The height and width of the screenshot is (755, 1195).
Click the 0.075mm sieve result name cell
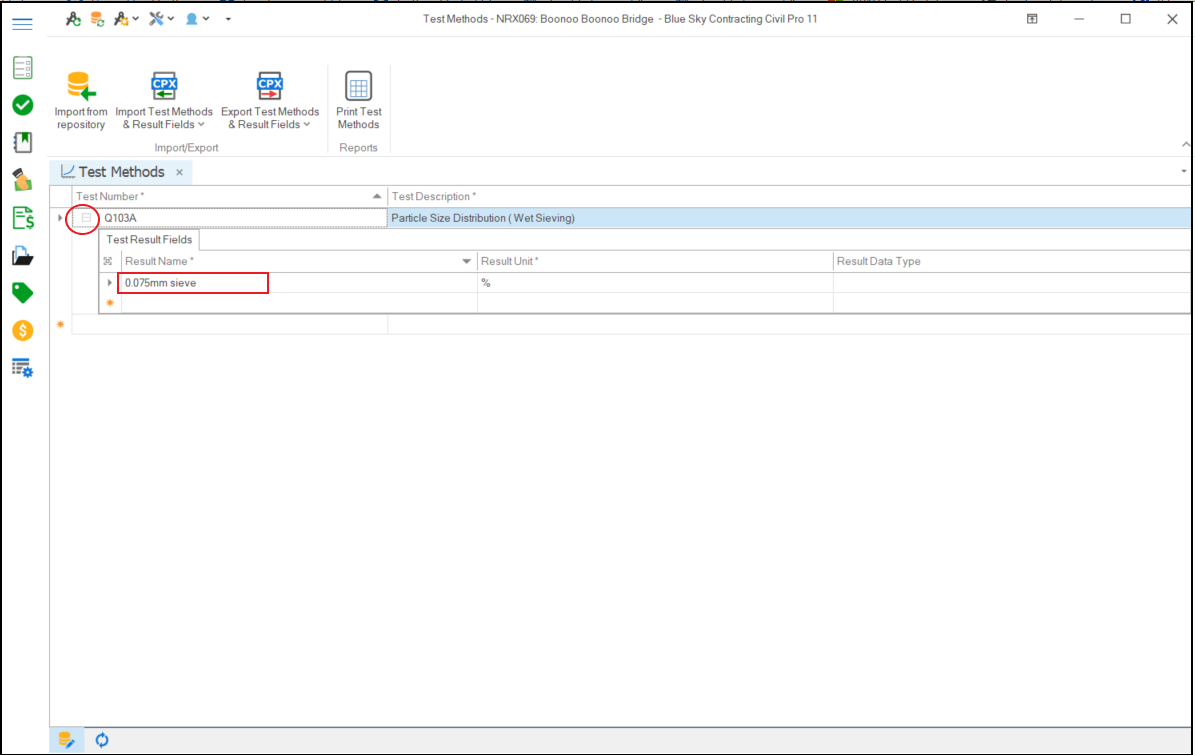(x=194, y=283)
